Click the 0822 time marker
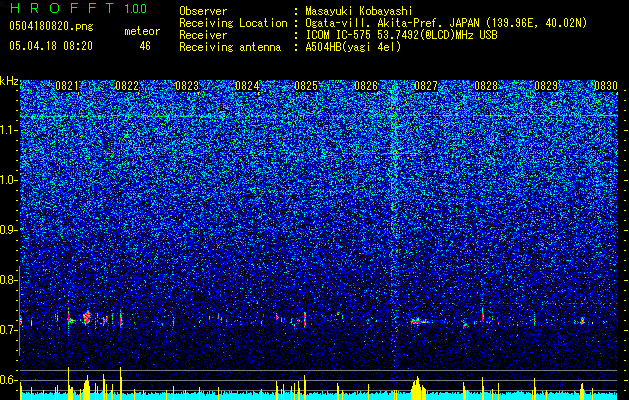Viewport: 629px width, 400px height. 127,86
